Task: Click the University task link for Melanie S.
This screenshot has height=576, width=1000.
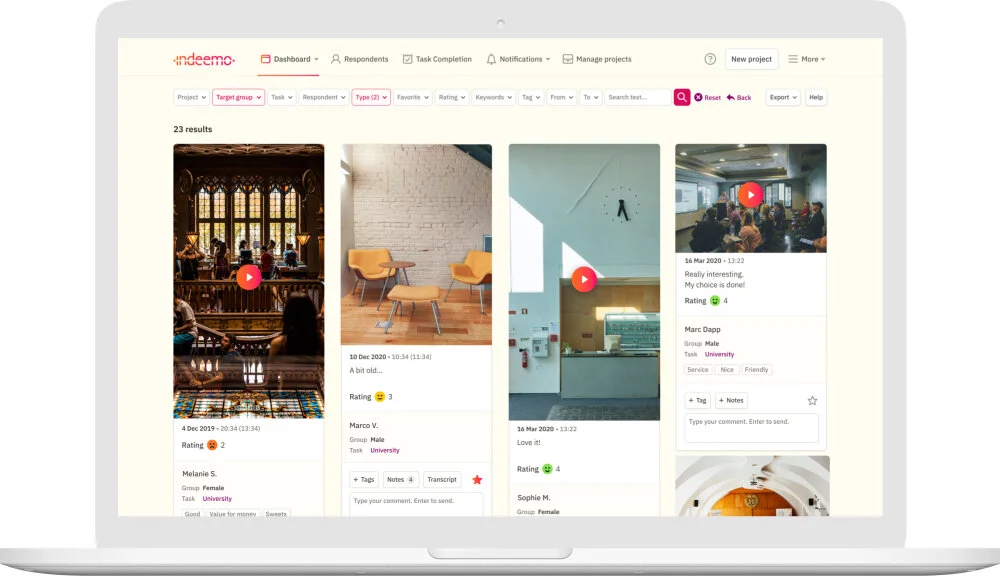Action: pos(217,499)
